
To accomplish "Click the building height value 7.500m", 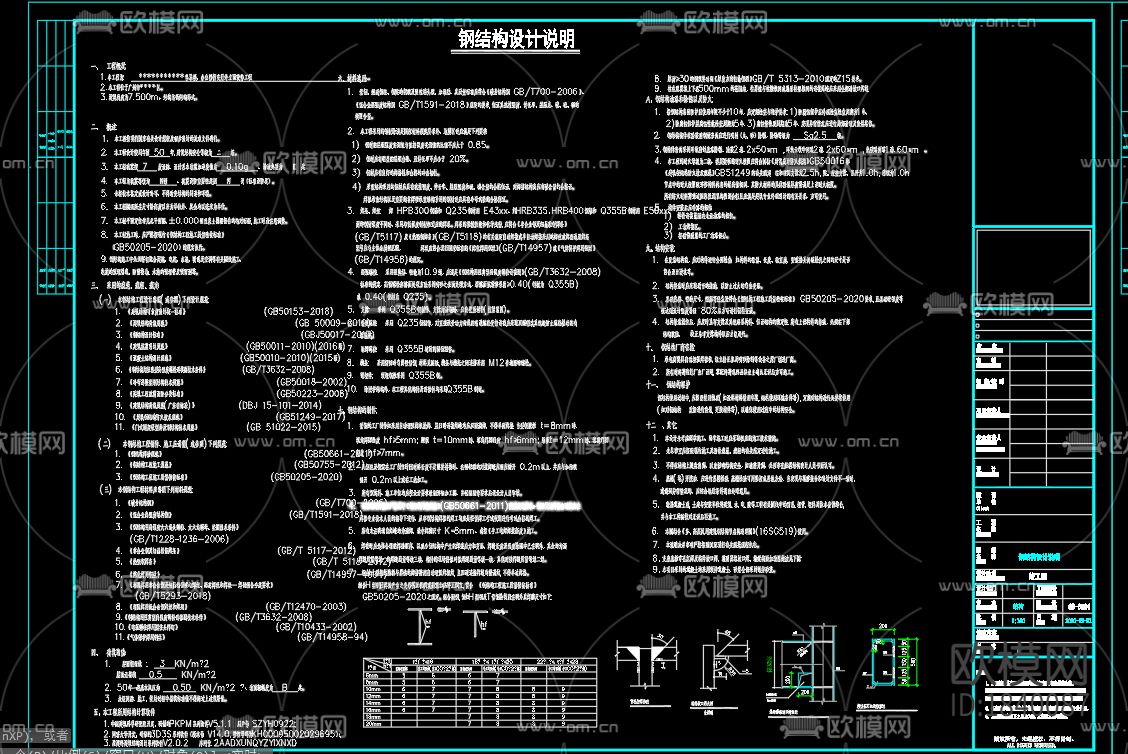I will tap(142, 96).
